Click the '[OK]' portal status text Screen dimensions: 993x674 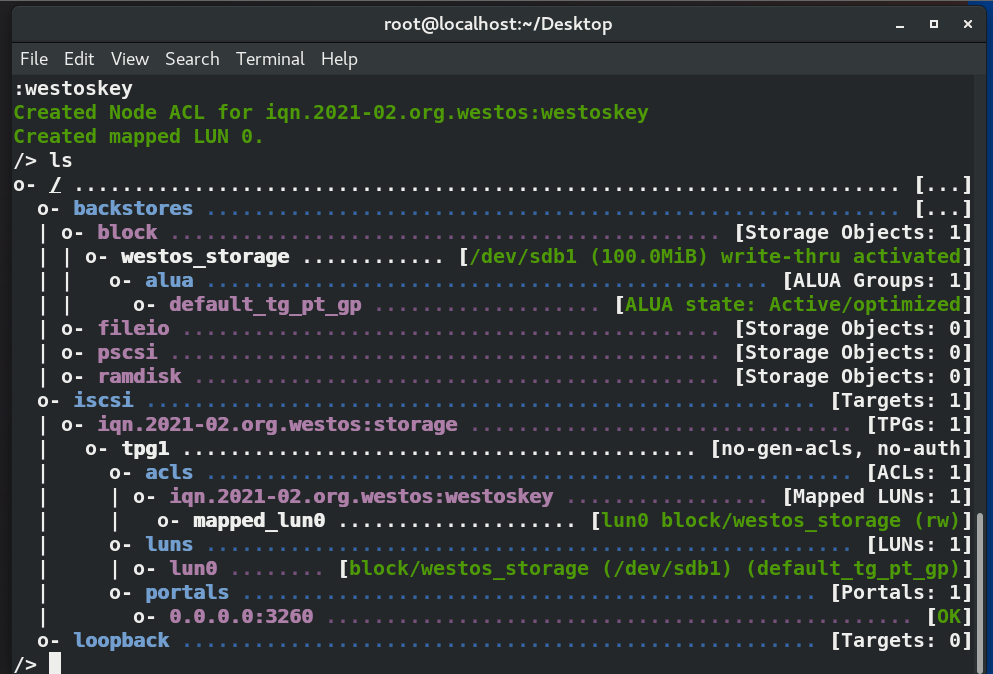[x=949, y=617]
